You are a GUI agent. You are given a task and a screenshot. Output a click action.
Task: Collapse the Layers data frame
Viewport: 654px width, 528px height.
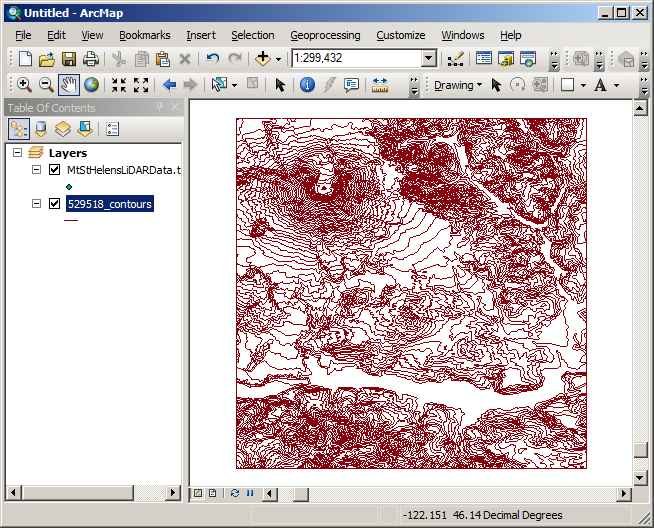[18, 153]
